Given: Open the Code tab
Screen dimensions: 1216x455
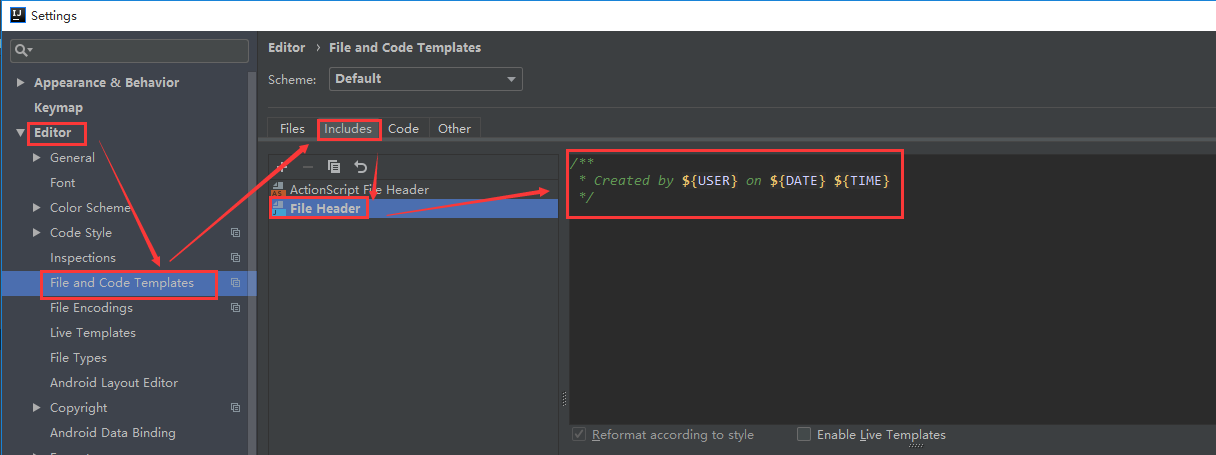Looking at the screenshot, I should point(403,129).
